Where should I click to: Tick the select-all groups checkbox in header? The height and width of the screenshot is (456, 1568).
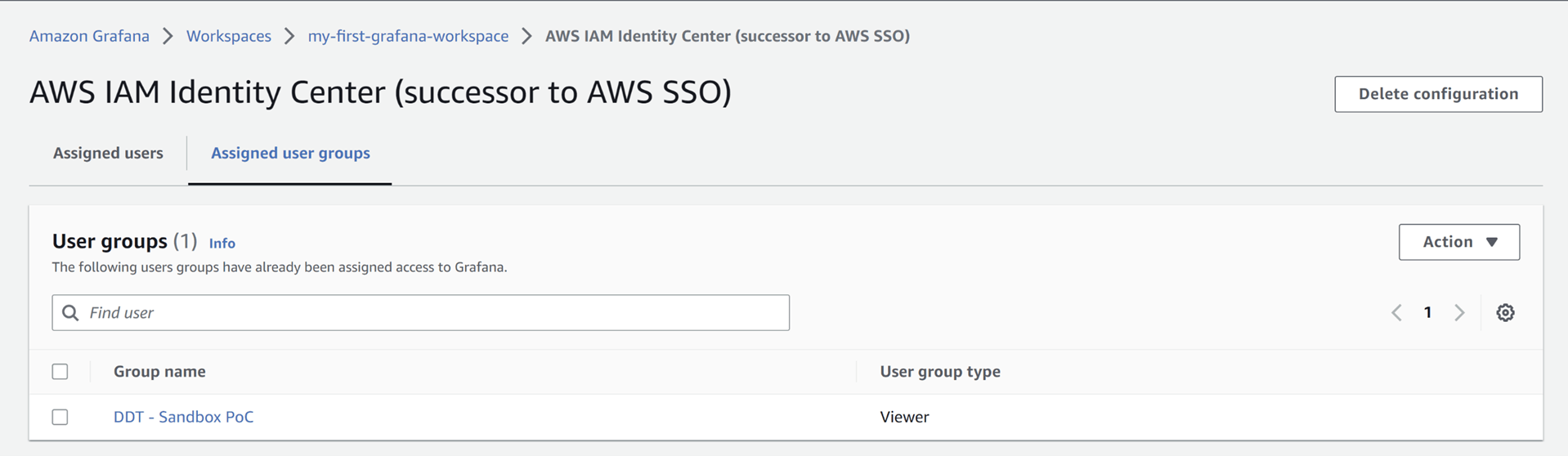point(60,372)
